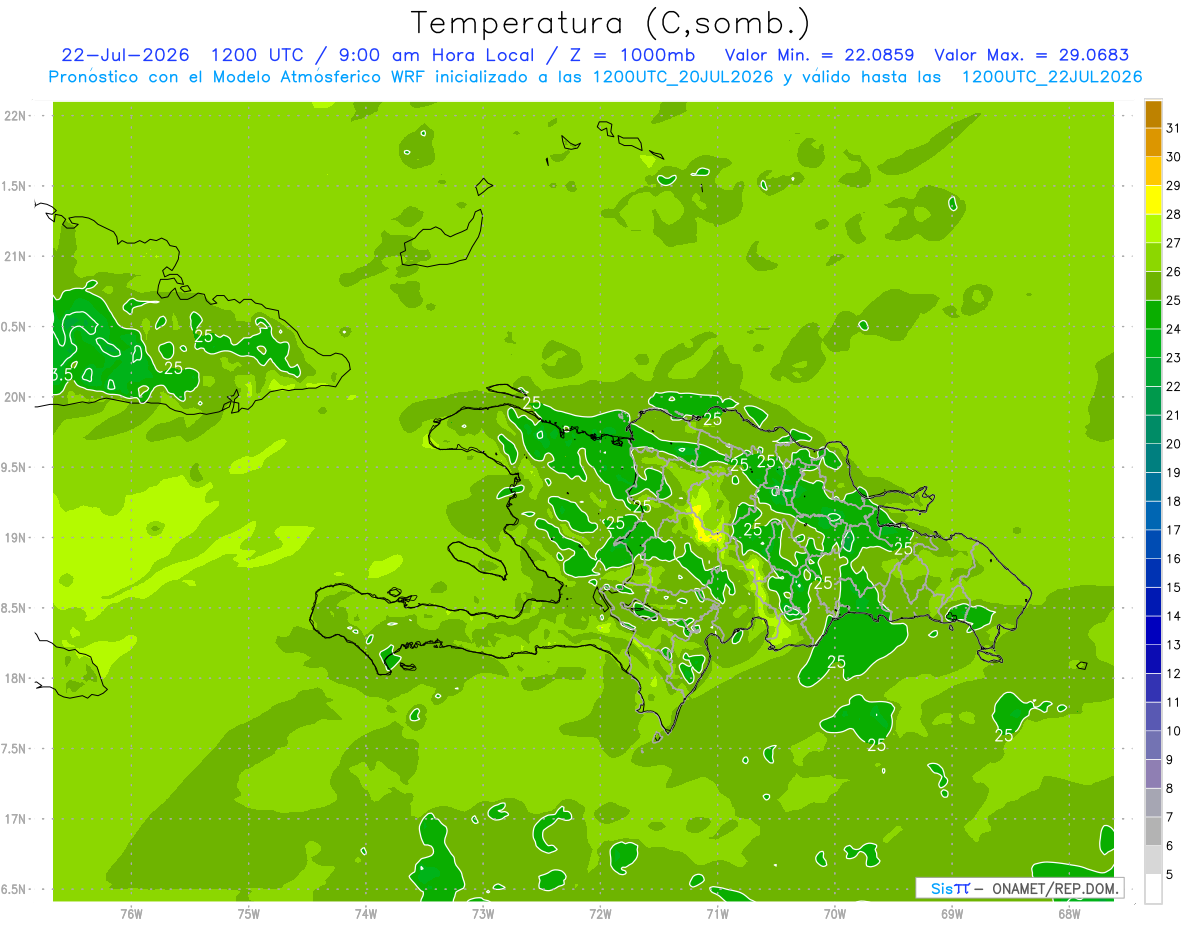Viewport: 1200px width, 927px height.
Task: Click the dark orange colorbar swatch above 31
Action: pyautogui.click(x=1153, y=114)
